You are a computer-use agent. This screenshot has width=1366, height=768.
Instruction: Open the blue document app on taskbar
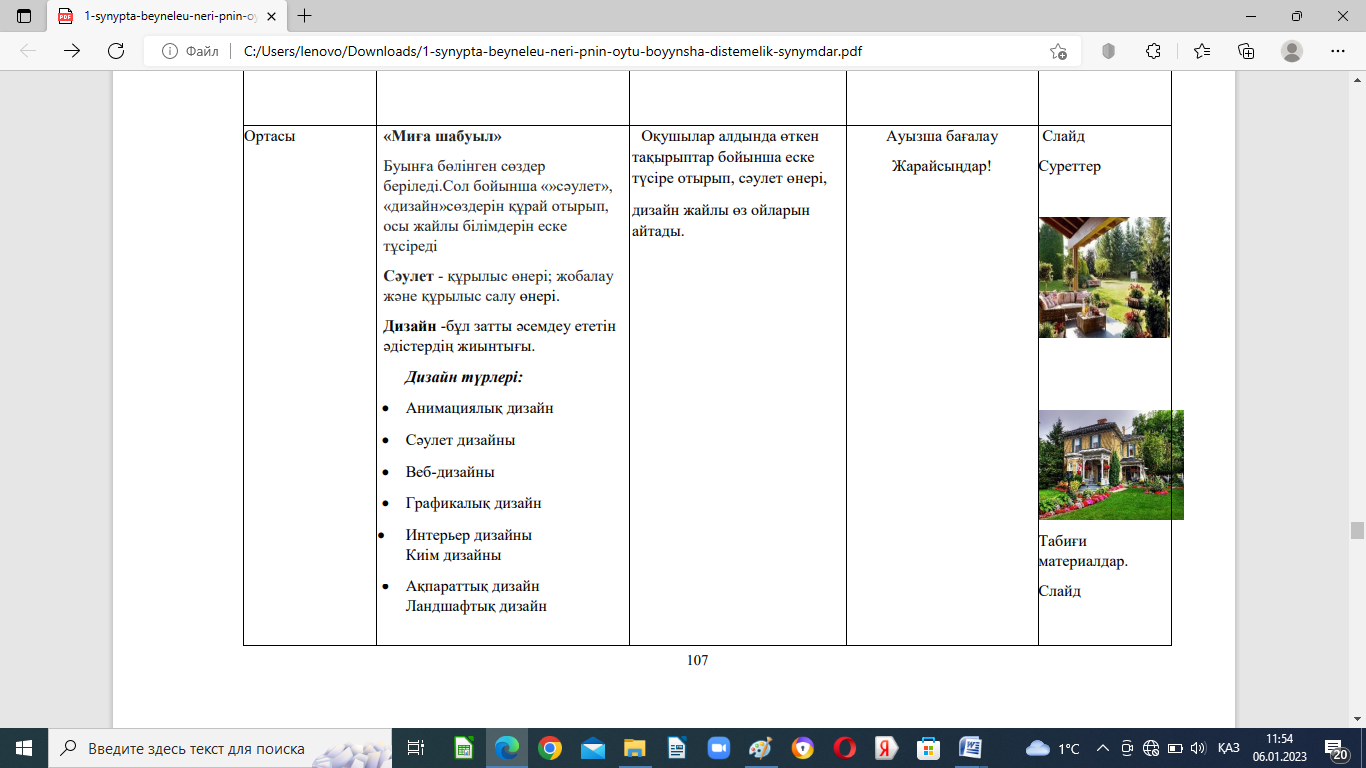click(x=676, y=748)
